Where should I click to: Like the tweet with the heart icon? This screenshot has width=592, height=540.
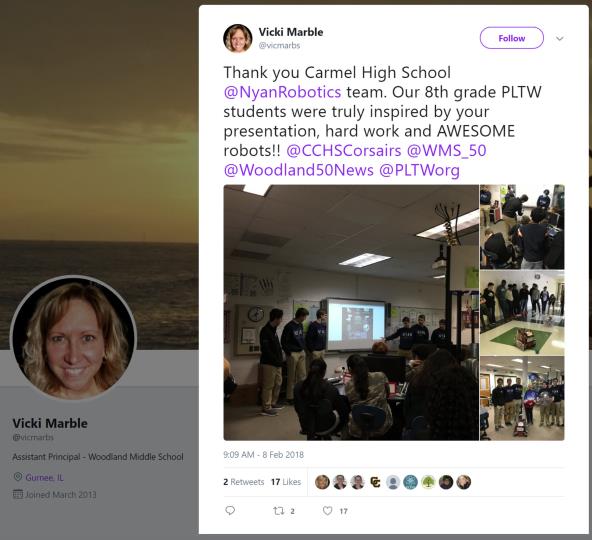tap(327, 511)
